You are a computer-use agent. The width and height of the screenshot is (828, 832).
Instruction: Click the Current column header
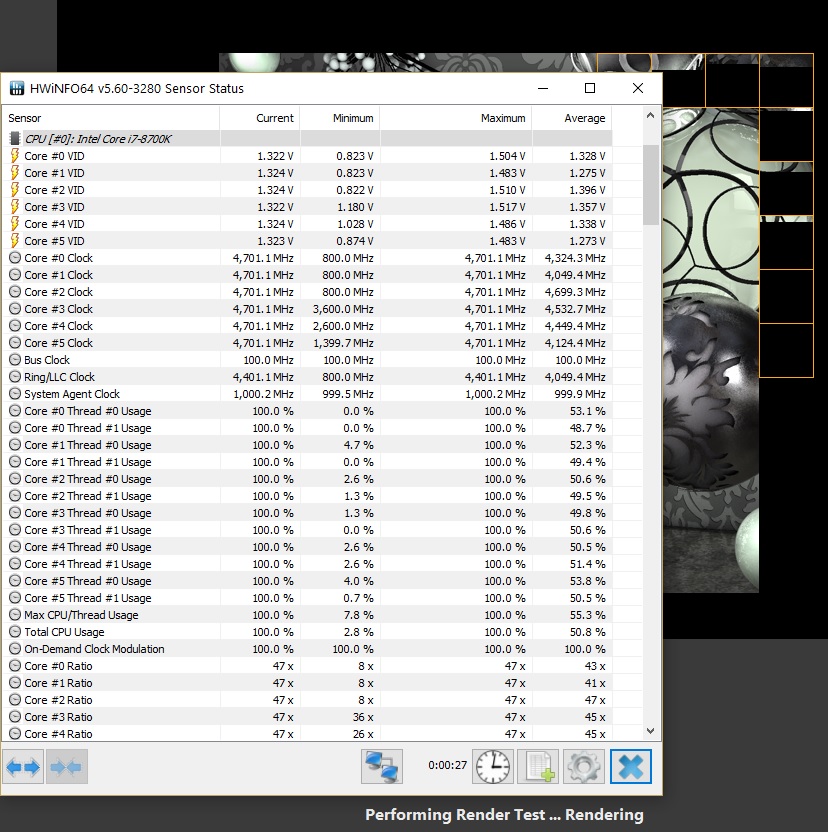point(260,118)
